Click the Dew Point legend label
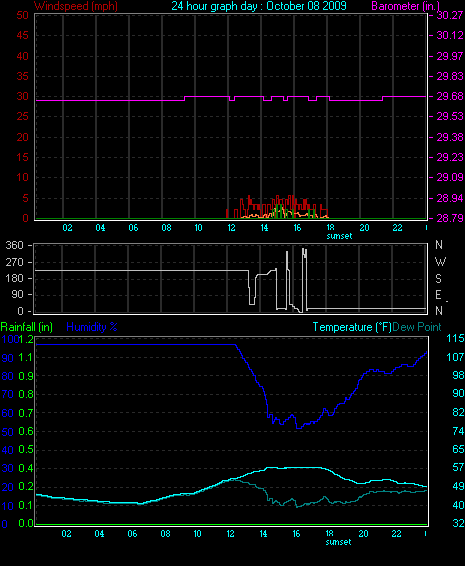 [x=417, y=327]
